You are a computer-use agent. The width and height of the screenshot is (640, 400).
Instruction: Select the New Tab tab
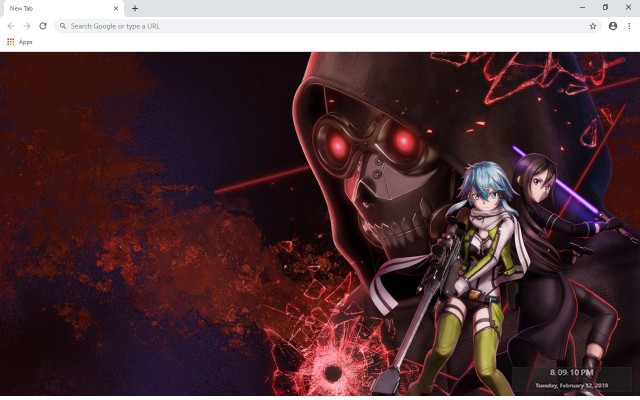click(x=62, y=9)
